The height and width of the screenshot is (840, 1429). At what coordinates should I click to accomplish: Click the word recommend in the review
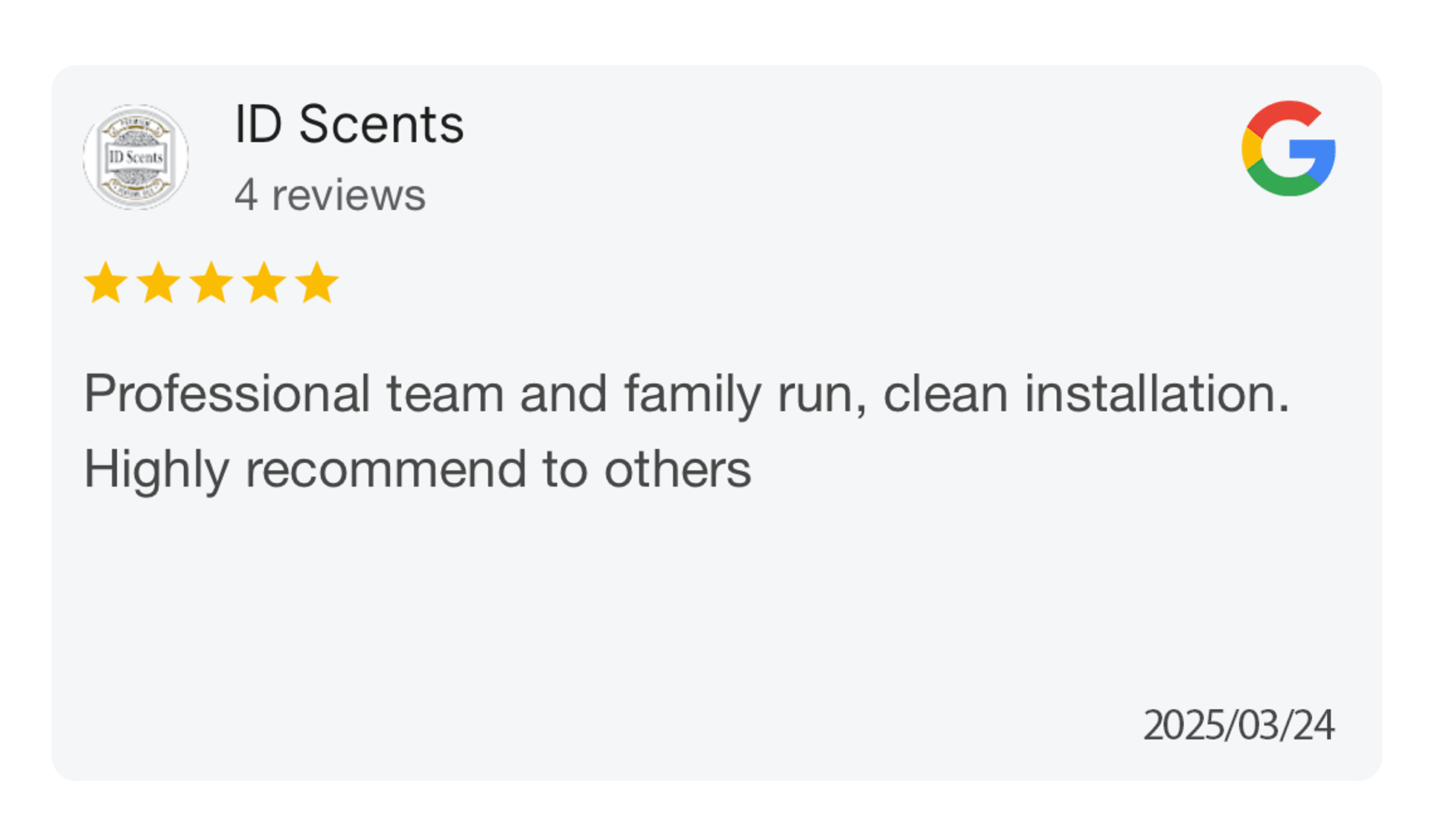coord(386,470)
